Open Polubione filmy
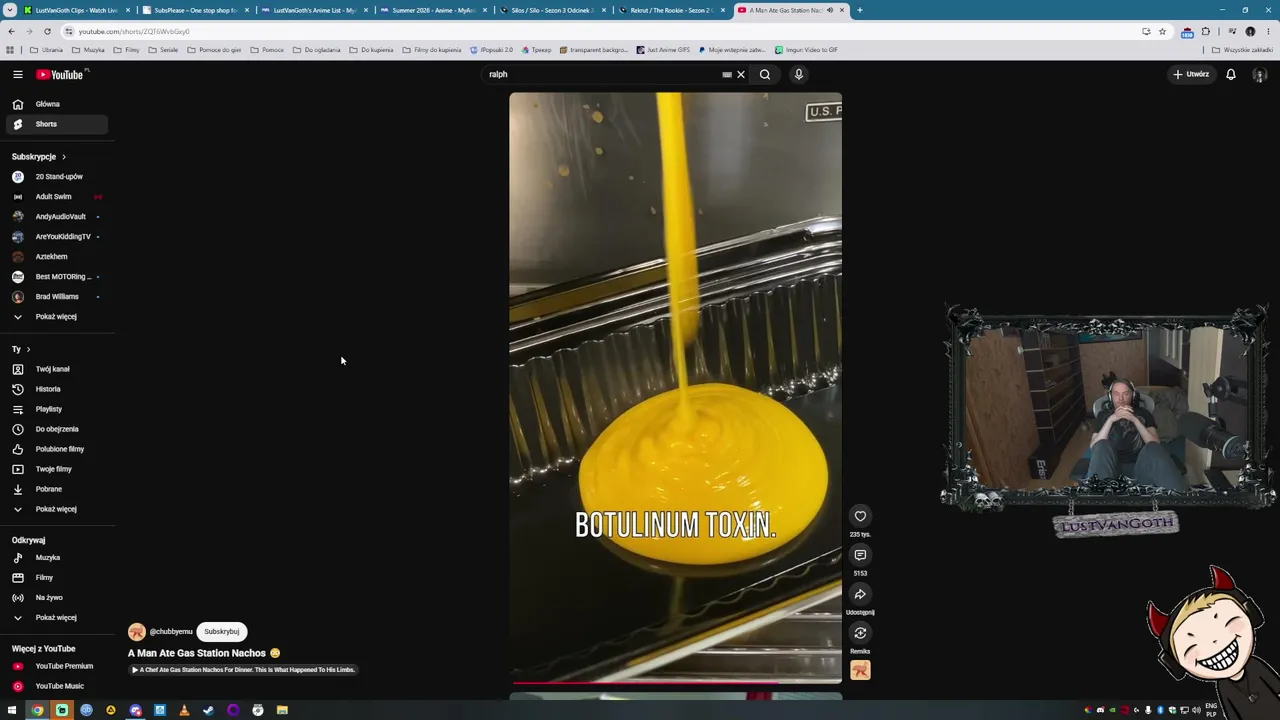1280x720 pixels. tap(55, 449)
